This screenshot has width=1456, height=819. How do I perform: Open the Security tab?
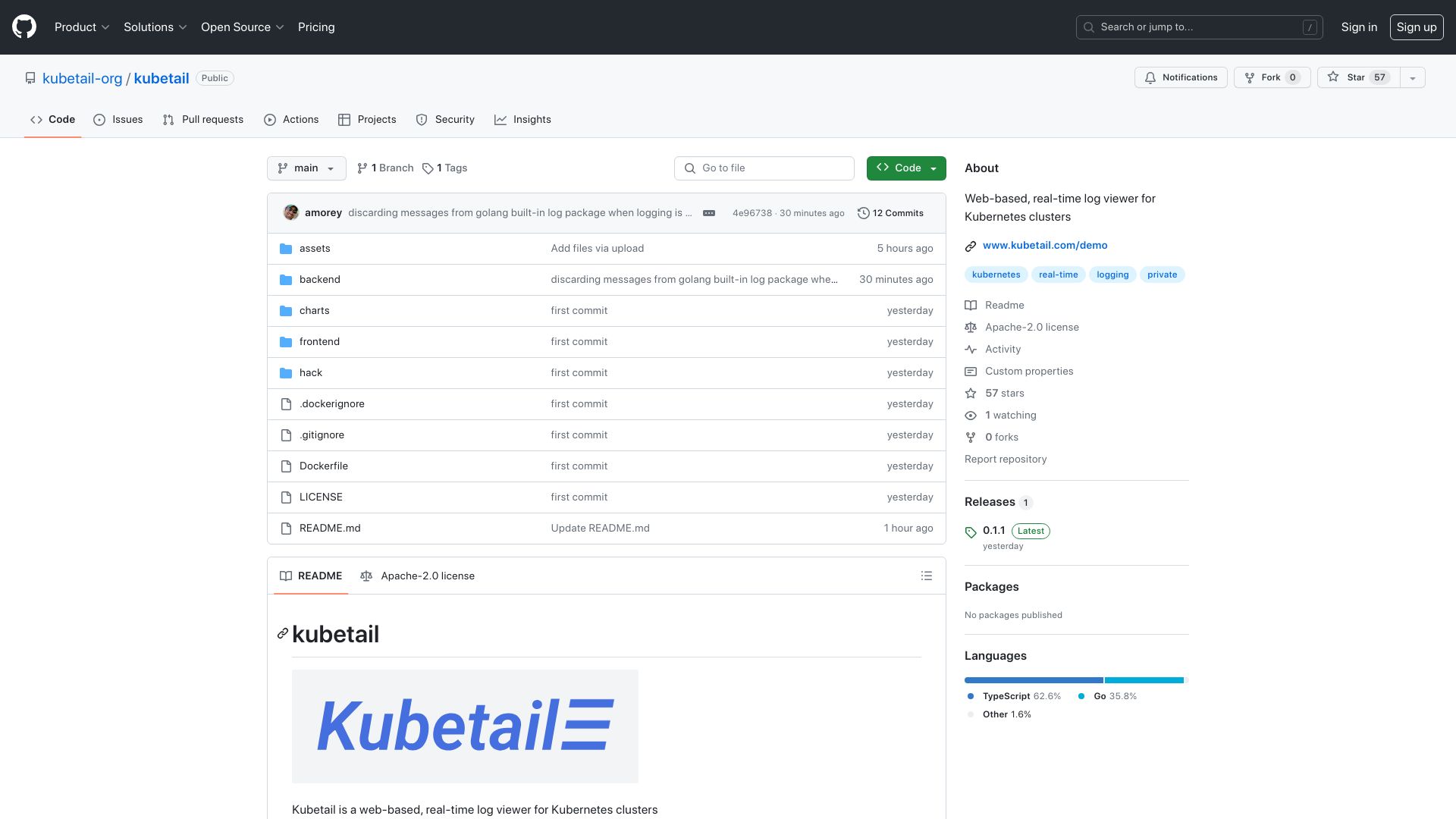pos(445,120)
